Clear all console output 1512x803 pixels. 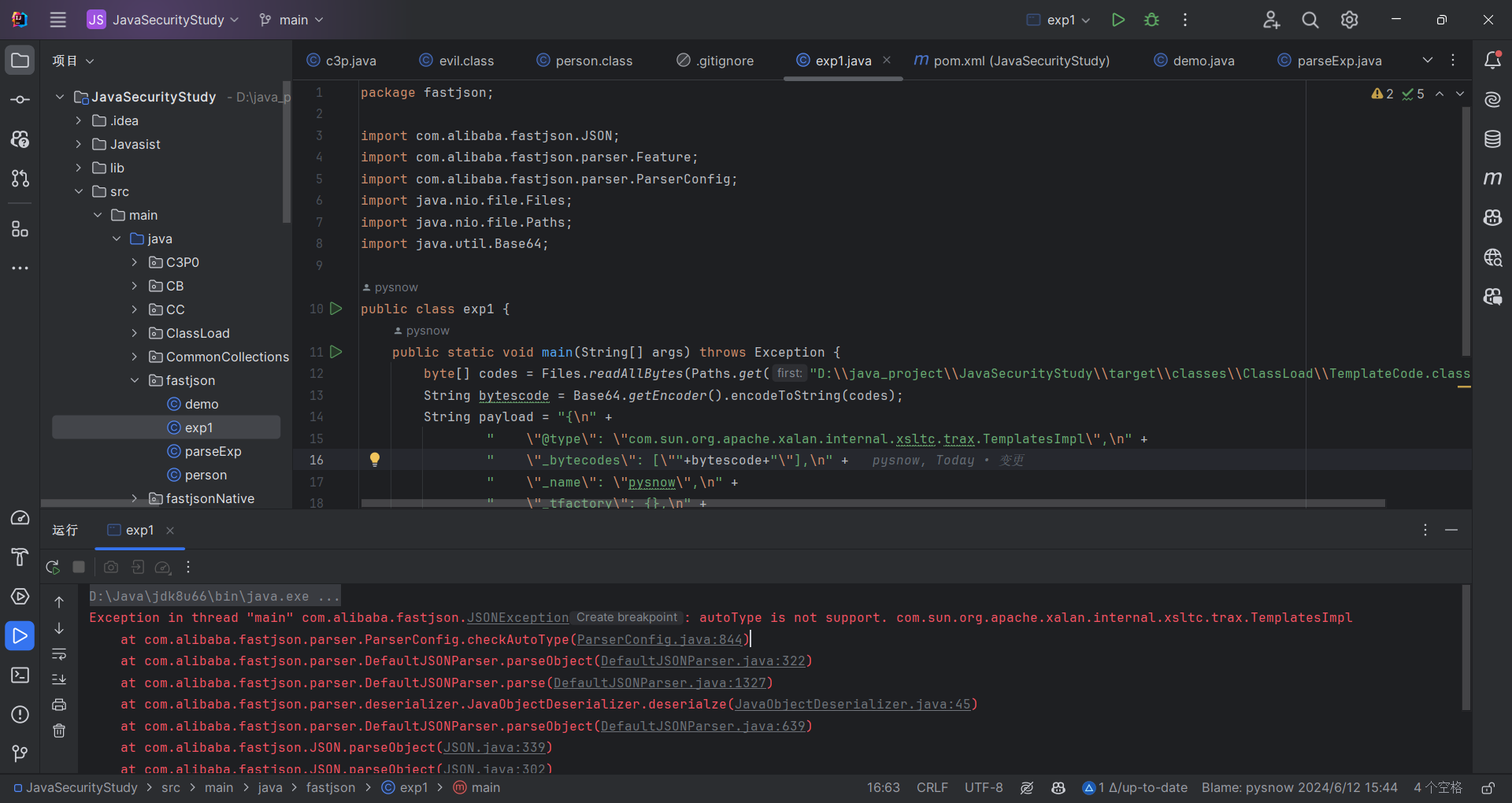coord(59,731)
